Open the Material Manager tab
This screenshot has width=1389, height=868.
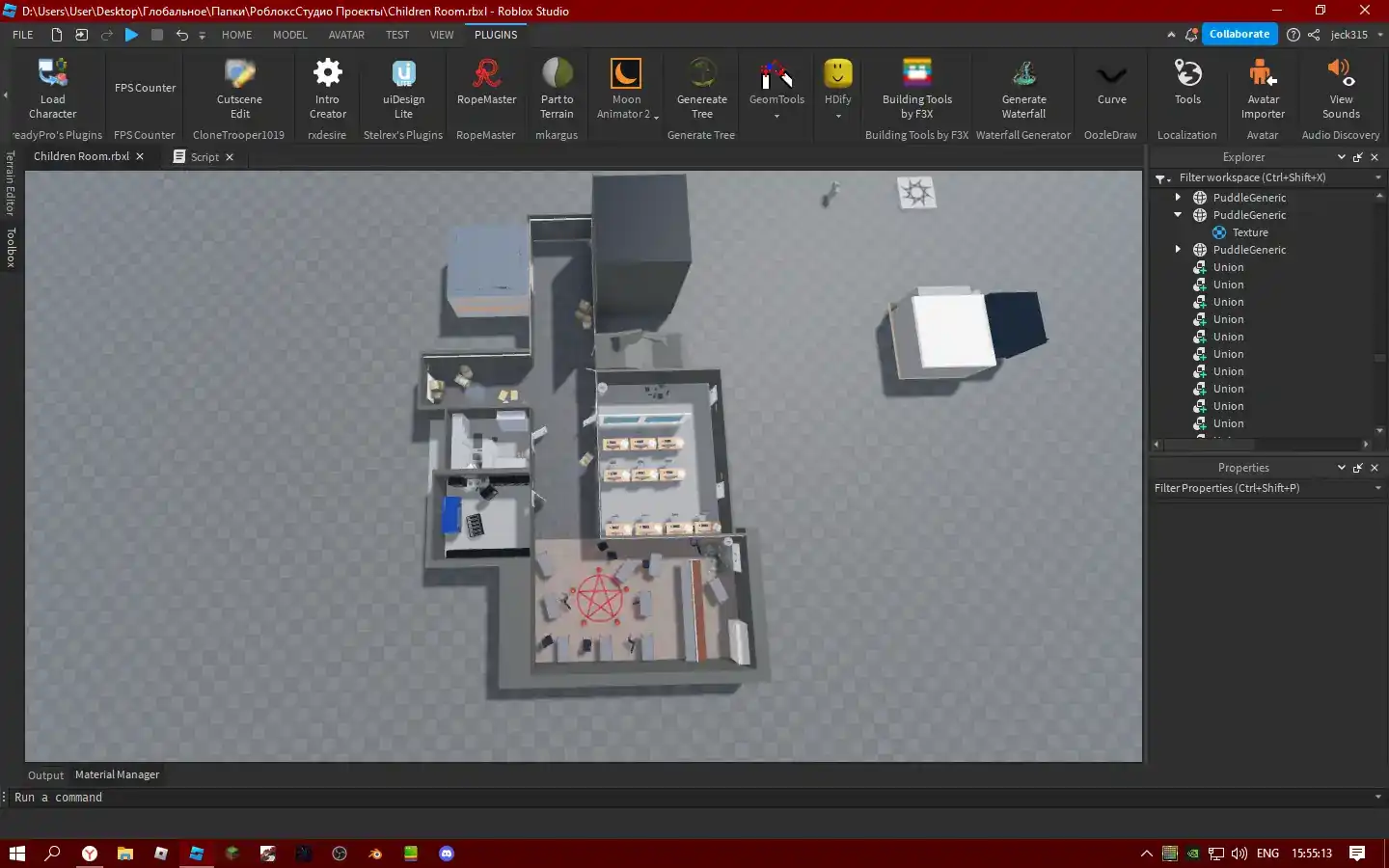click(x=117, y=774)
